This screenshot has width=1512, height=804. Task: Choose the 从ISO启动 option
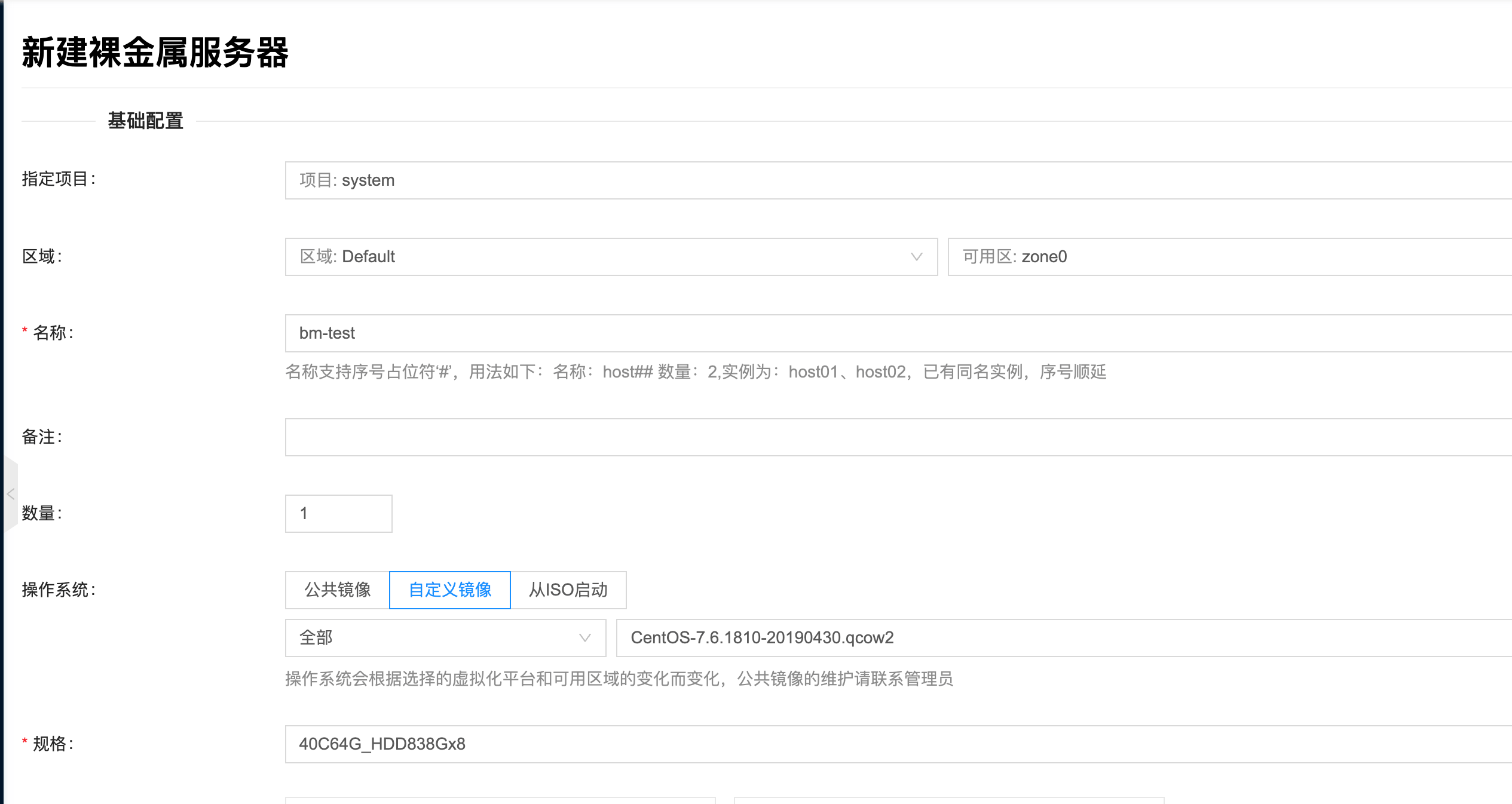pos(568,590)
